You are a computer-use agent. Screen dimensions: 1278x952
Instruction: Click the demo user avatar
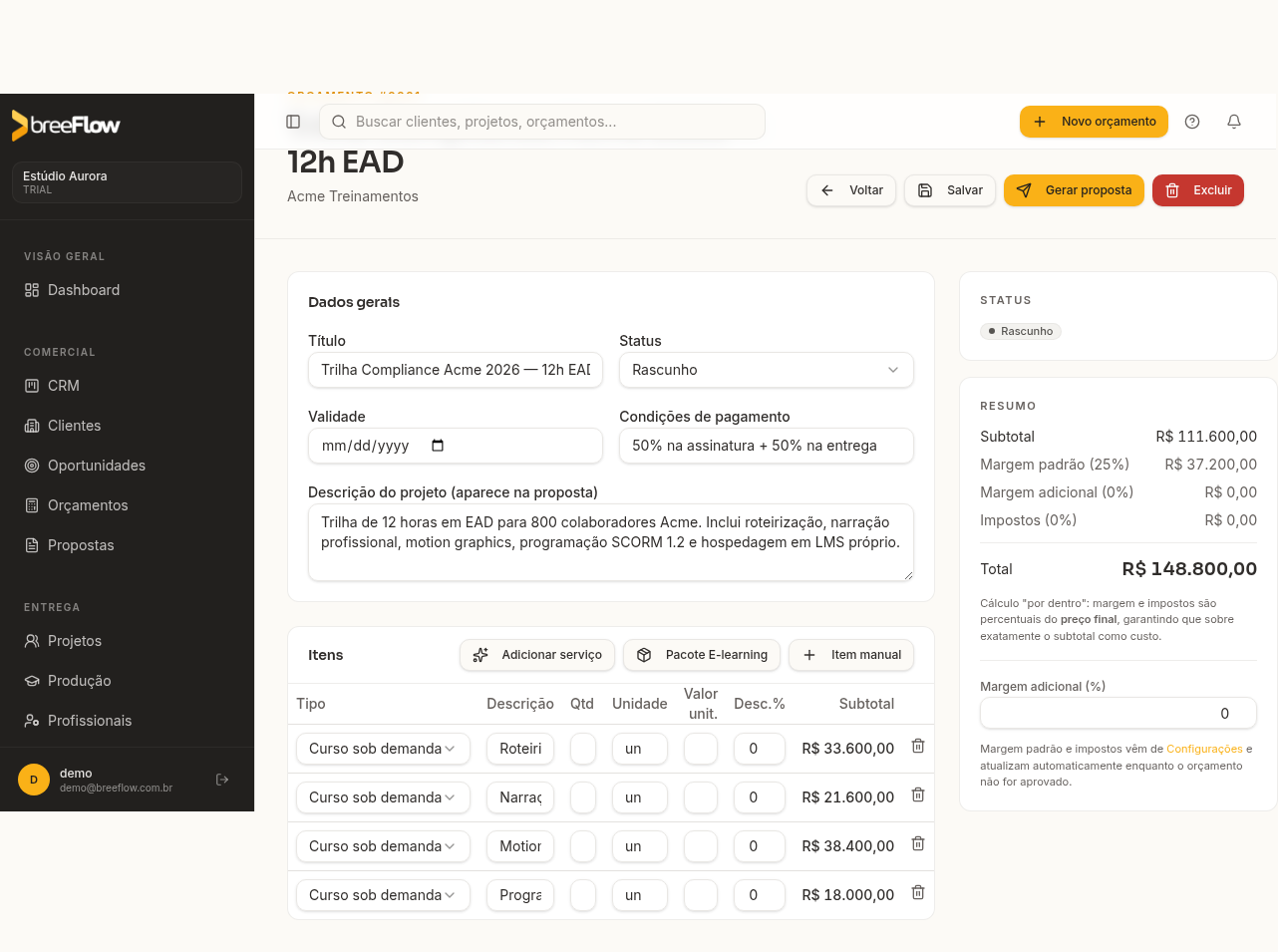34,780
